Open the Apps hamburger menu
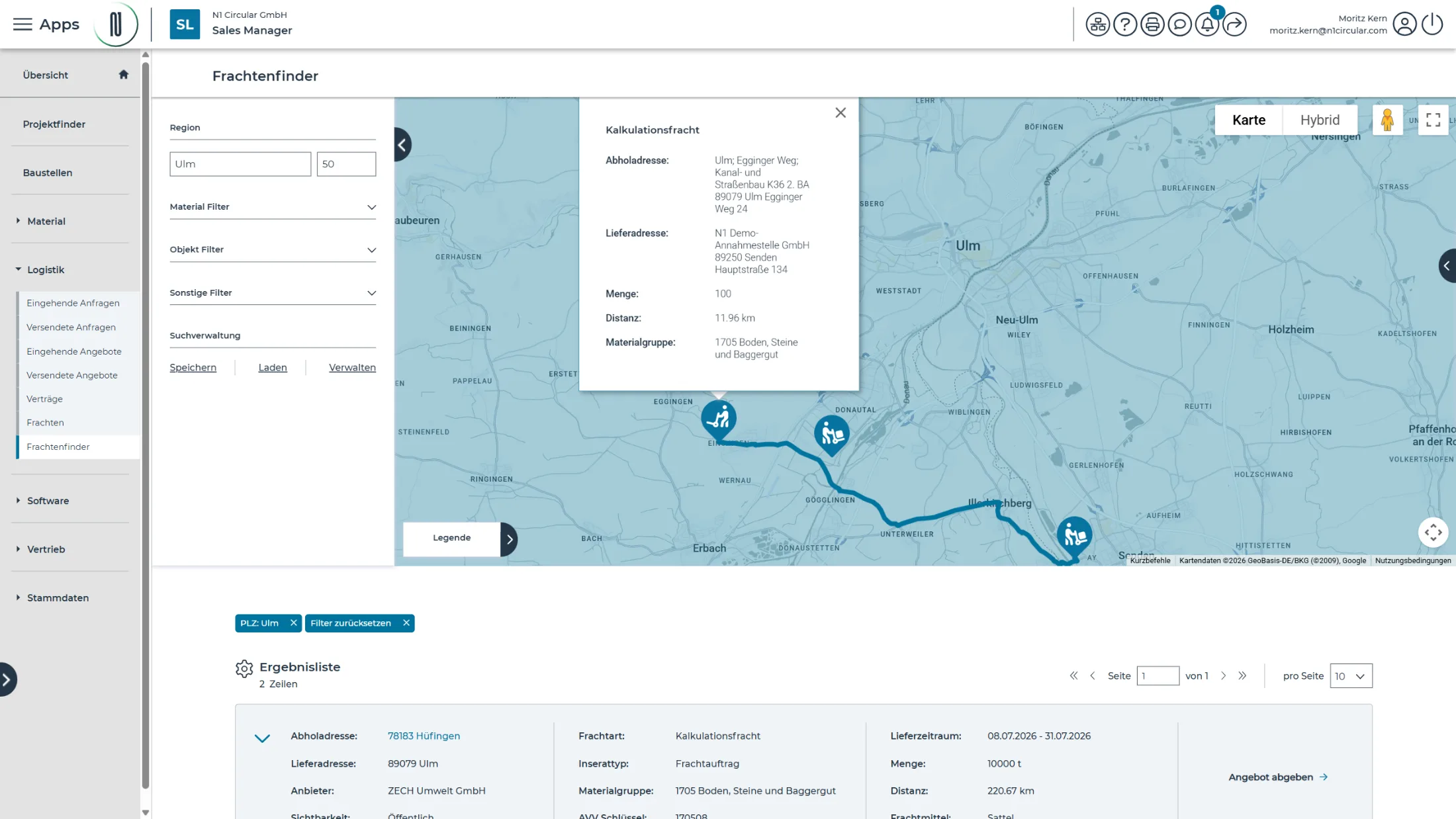 click(23, 24)
